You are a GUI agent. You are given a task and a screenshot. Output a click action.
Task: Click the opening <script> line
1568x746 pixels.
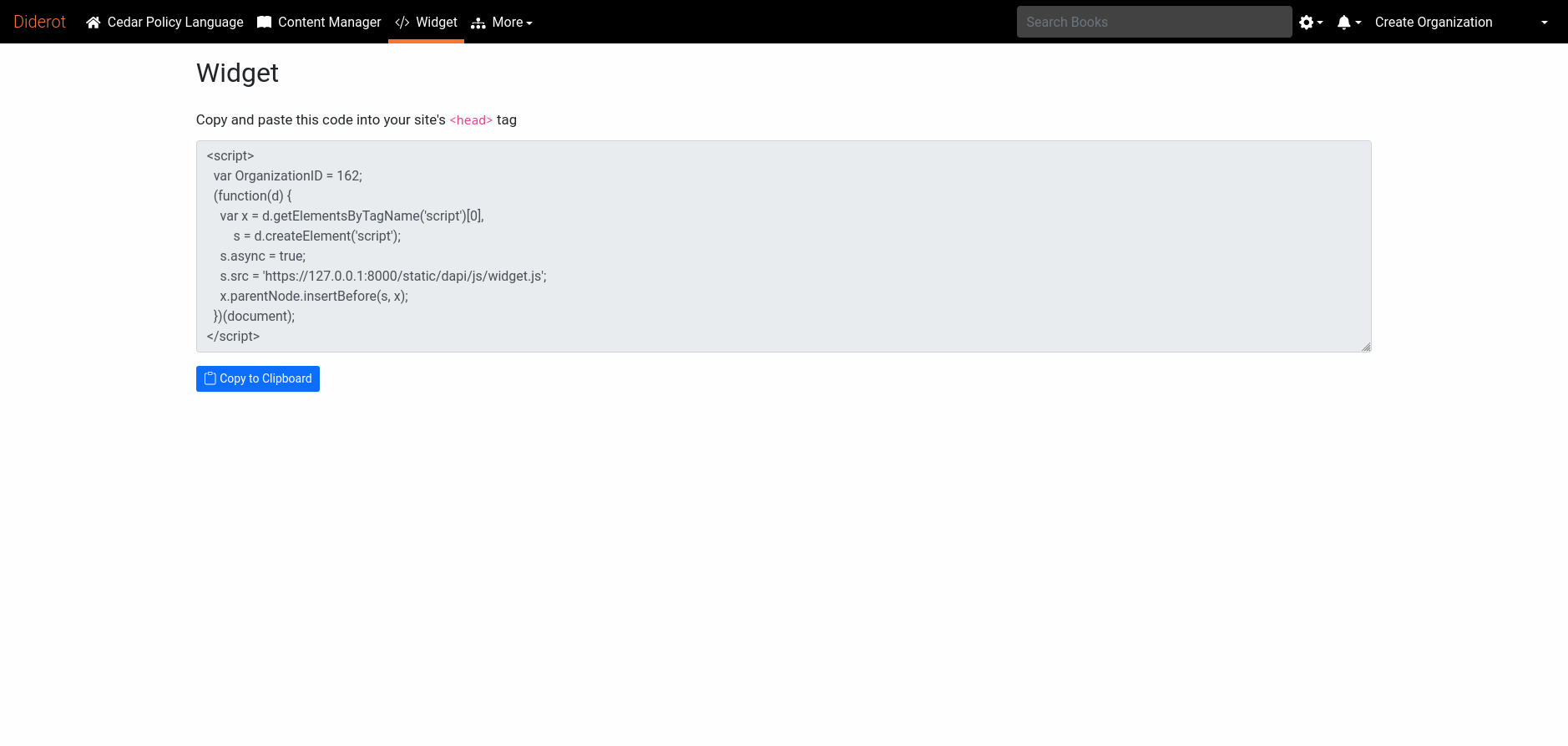point(230,155)
